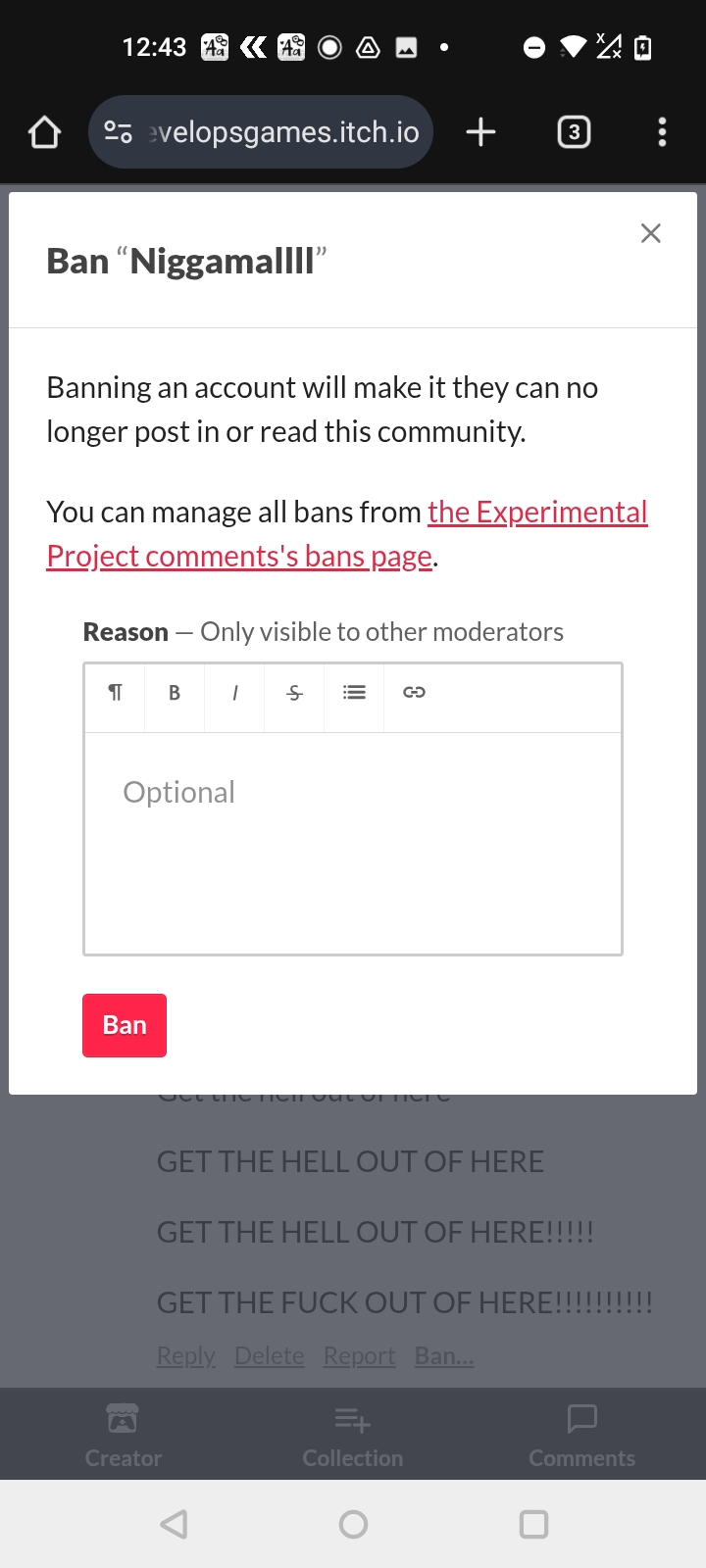Close the ban dialog with X
Viewport: 706px width, 1568px height.
click(x=650, y=233)
